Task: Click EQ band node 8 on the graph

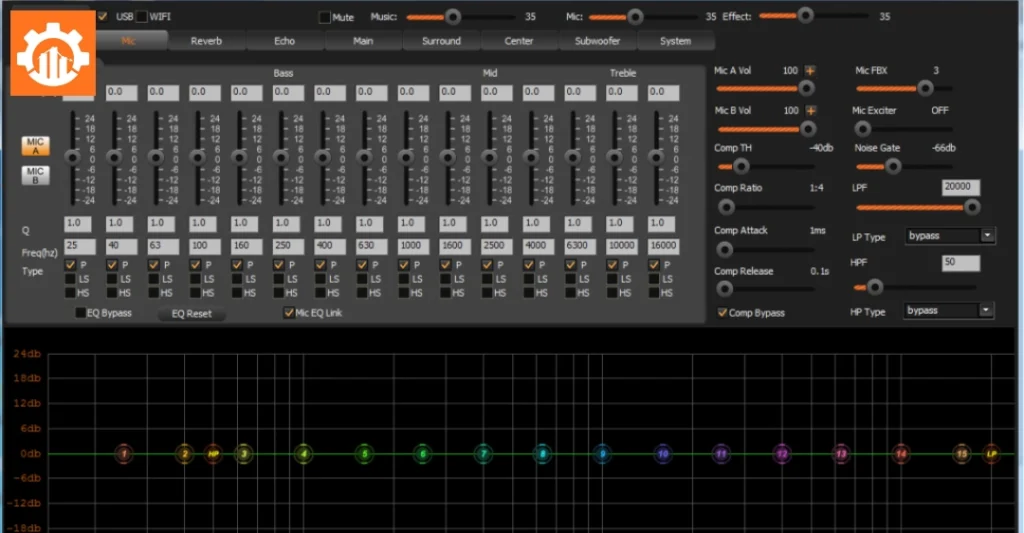Action: 542,454
